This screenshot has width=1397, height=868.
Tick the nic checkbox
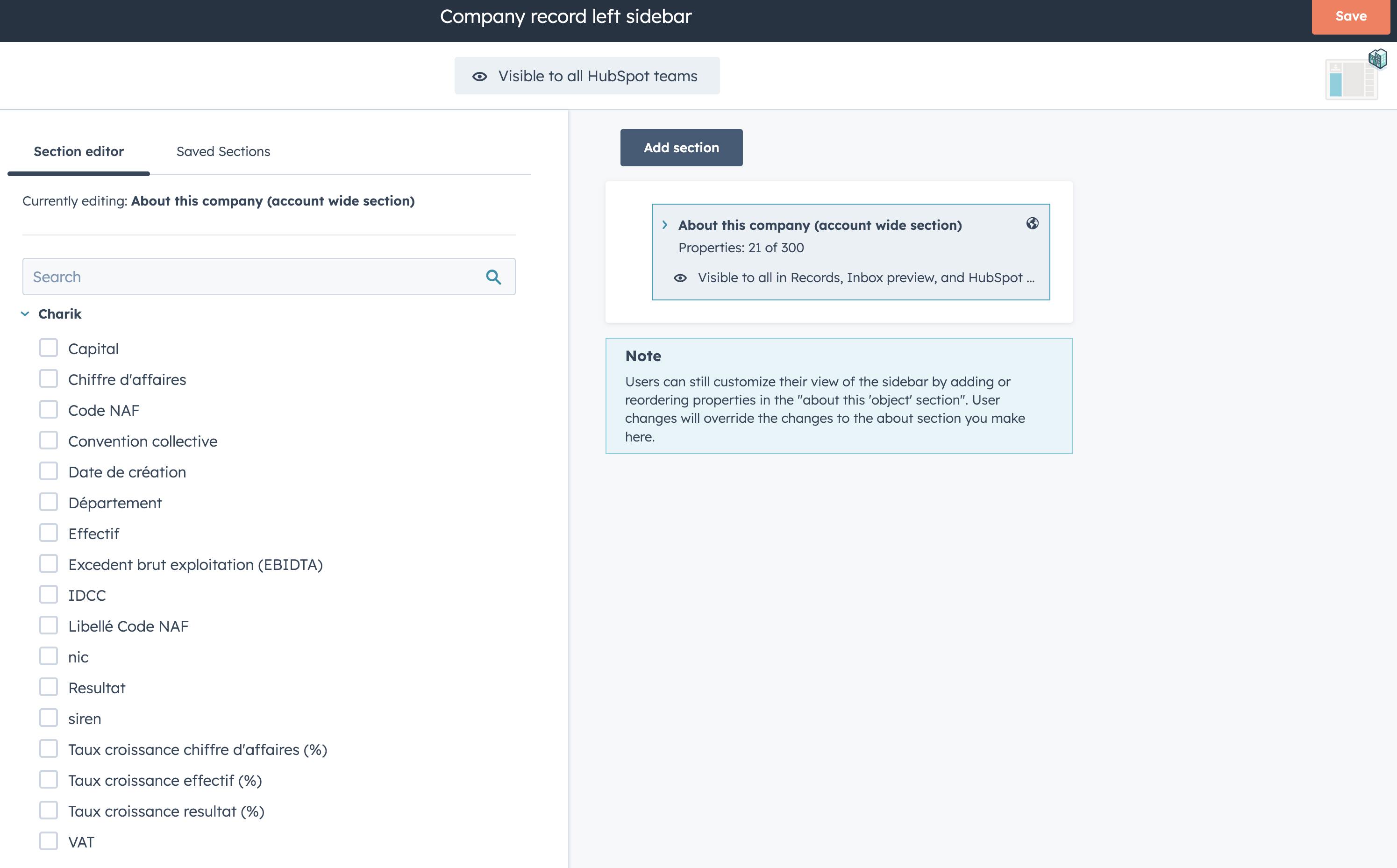pyautogui.click(x=49, y=656)
